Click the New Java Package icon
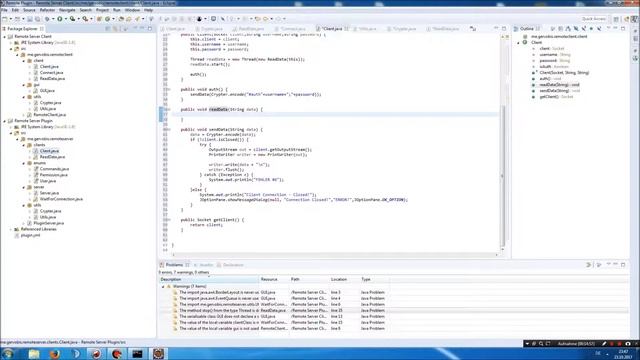Viewport: 640px width, 360px height. pos(99,19)
